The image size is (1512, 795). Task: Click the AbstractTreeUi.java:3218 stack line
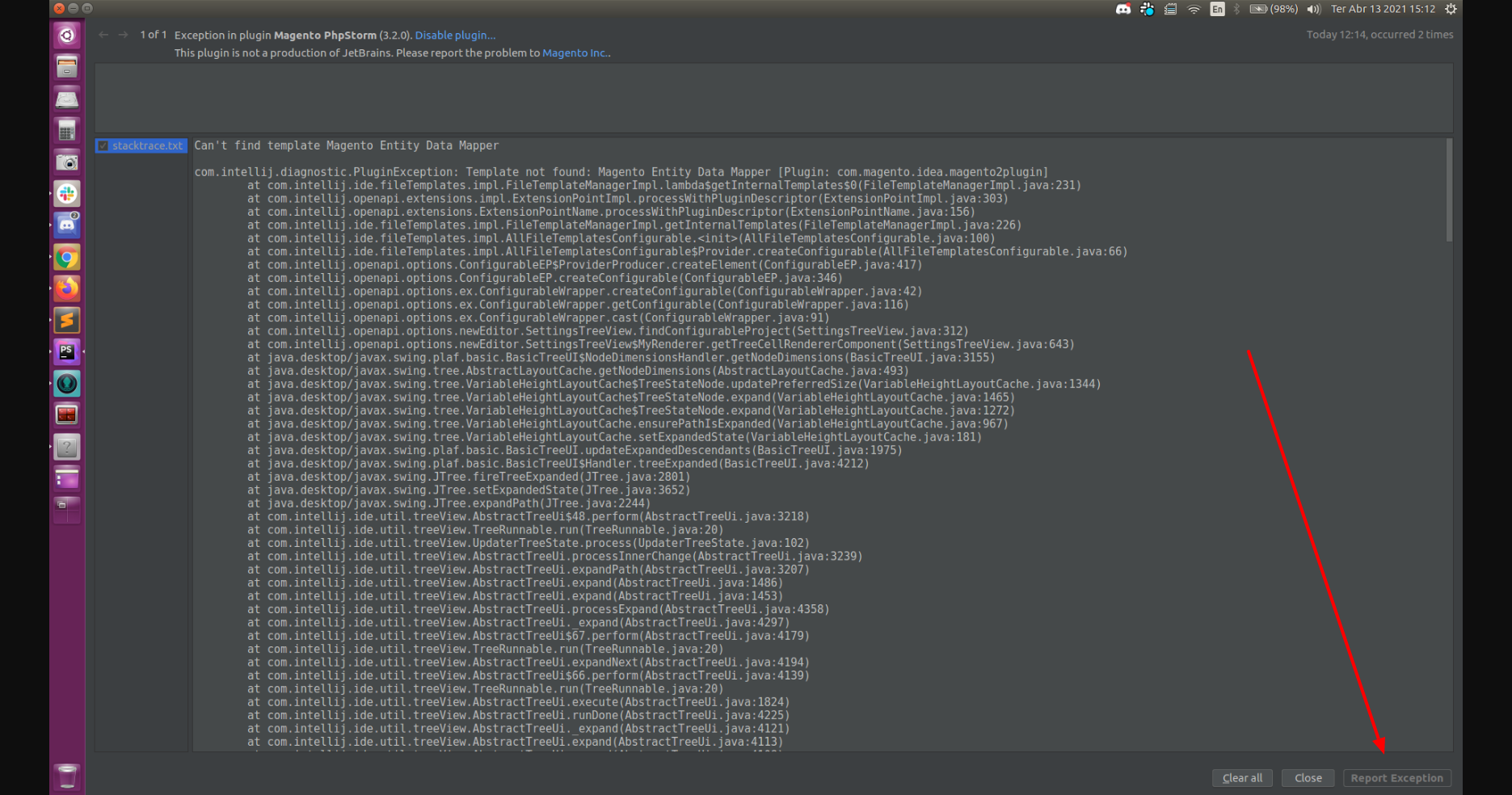click(529, 516)
